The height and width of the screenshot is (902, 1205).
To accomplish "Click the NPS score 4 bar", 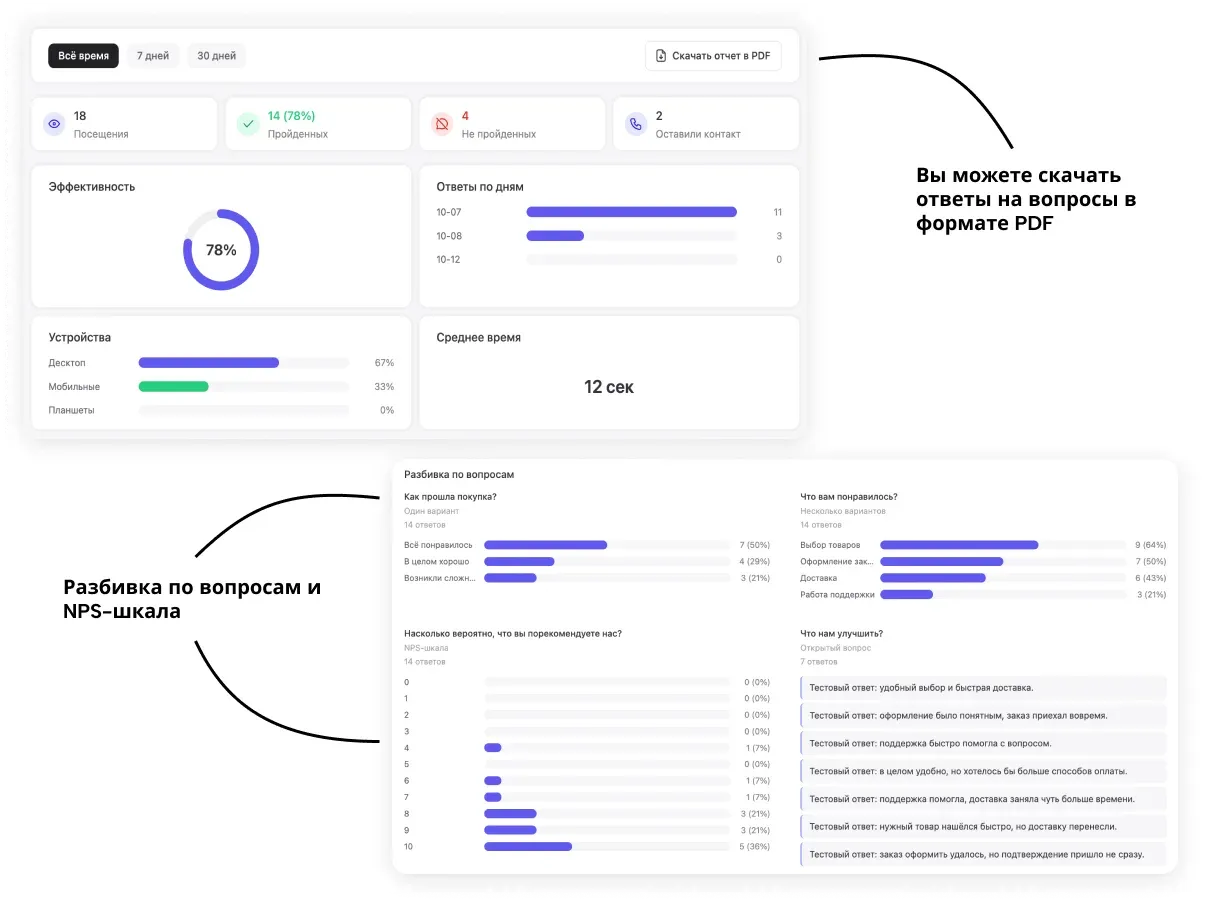I will 493,748.
